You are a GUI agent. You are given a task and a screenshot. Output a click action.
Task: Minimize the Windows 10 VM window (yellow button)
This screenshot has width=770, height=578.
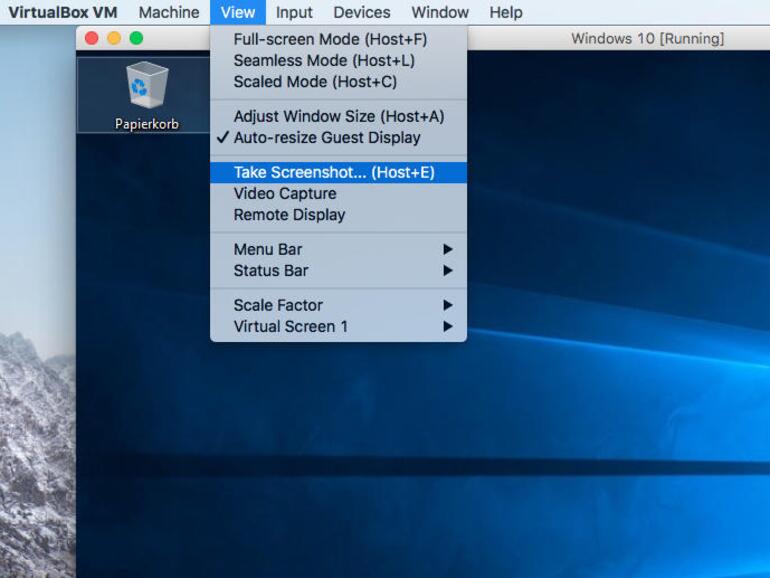(x=114, y=38)
